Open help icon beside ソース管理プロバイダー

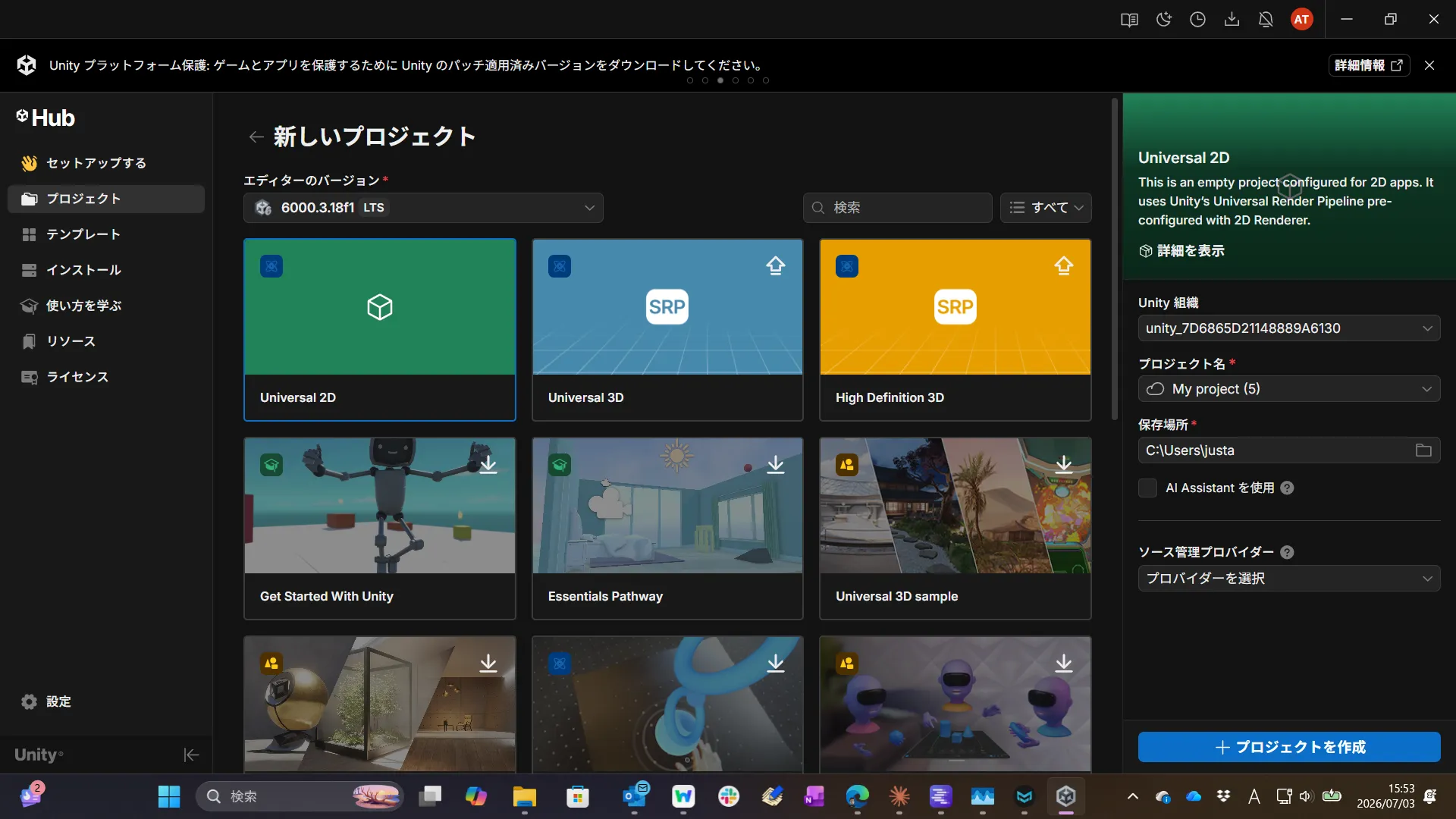tap(1287, 552)
